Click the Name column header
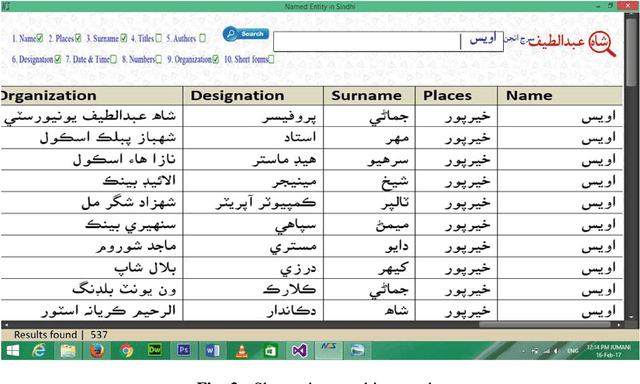 click(x=560, y=95)
